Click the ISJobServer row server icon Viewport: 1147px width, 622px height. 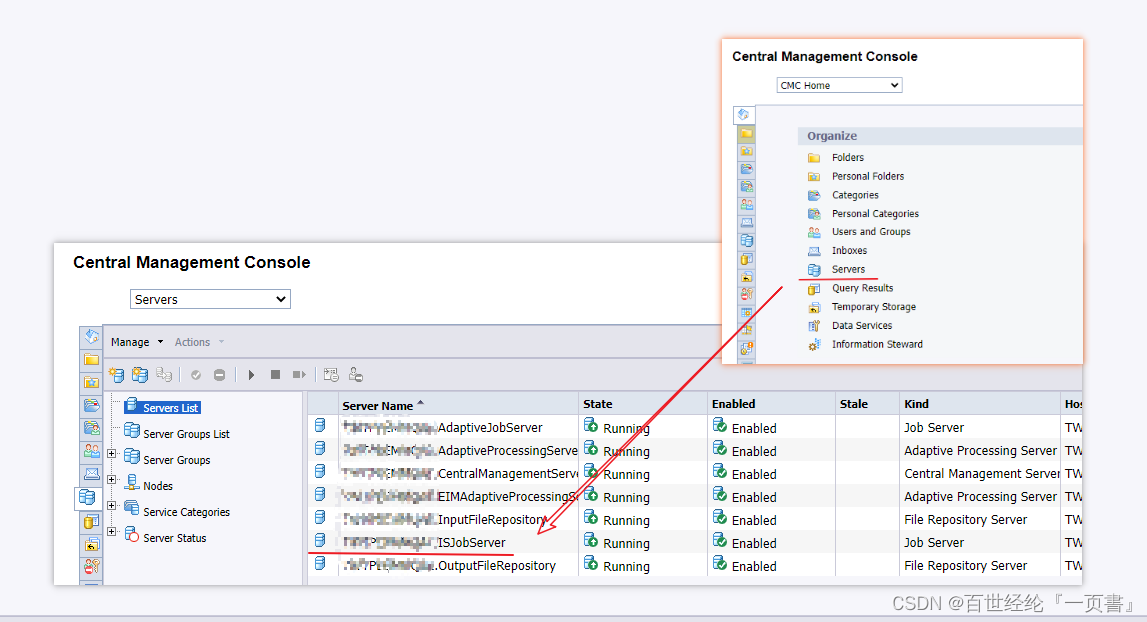320,540
